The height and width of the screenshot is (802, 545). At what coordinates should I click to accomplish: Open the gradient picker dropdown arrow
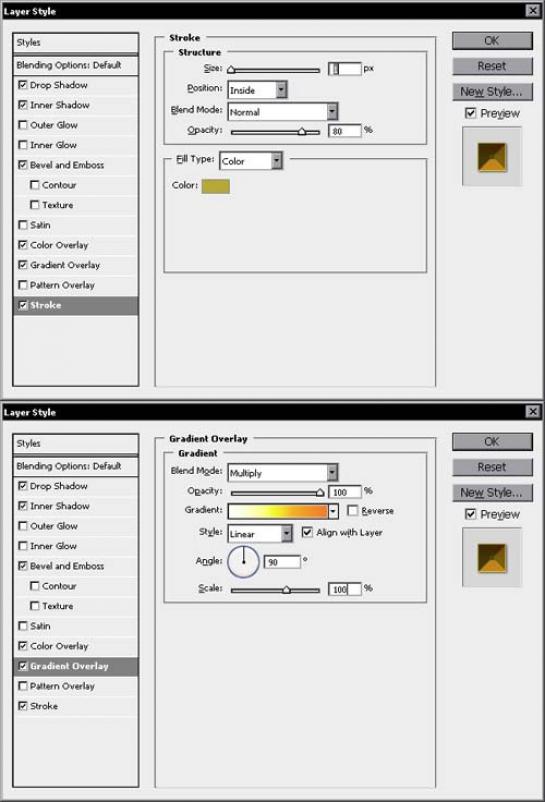point(333,511)
